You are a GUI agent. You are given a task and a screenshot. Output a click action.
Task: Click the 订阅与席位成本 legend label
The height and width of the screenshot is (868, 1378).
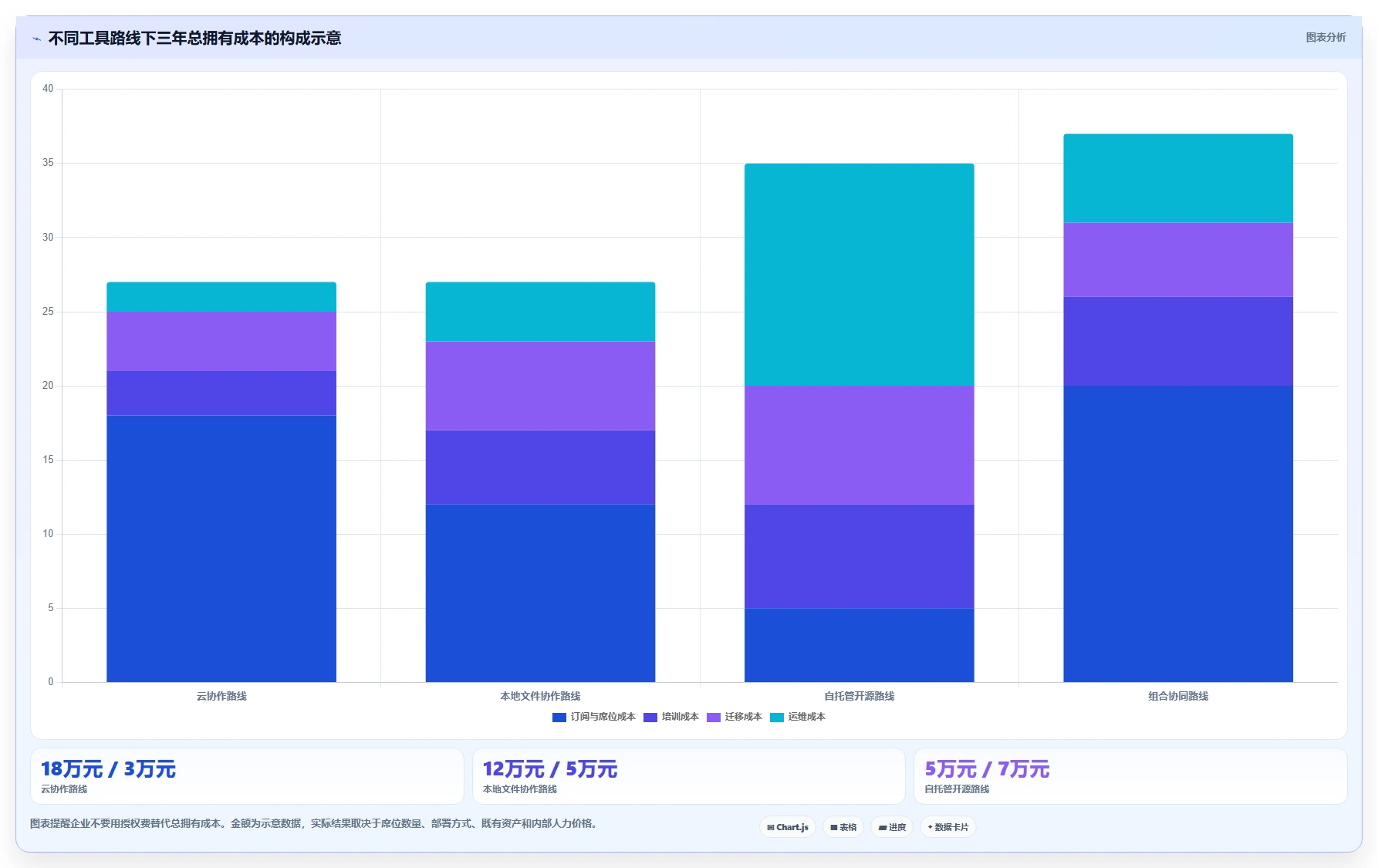pyautogui.click(x=603, y=717)
